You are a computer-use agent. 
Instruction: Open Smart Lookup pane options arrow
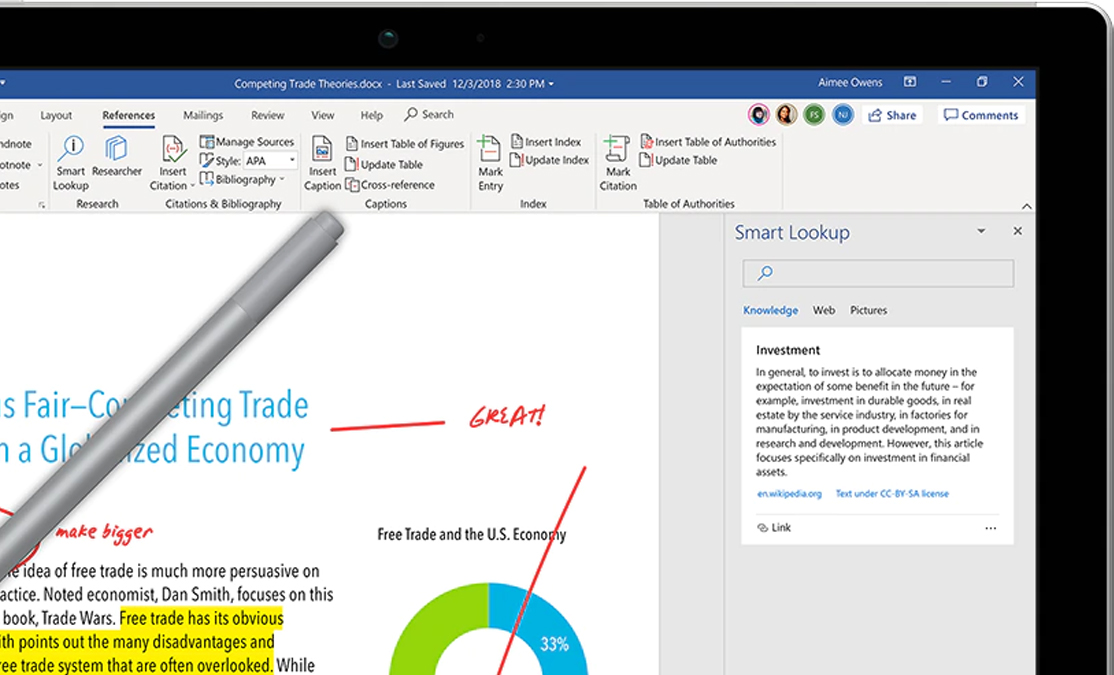981,231
